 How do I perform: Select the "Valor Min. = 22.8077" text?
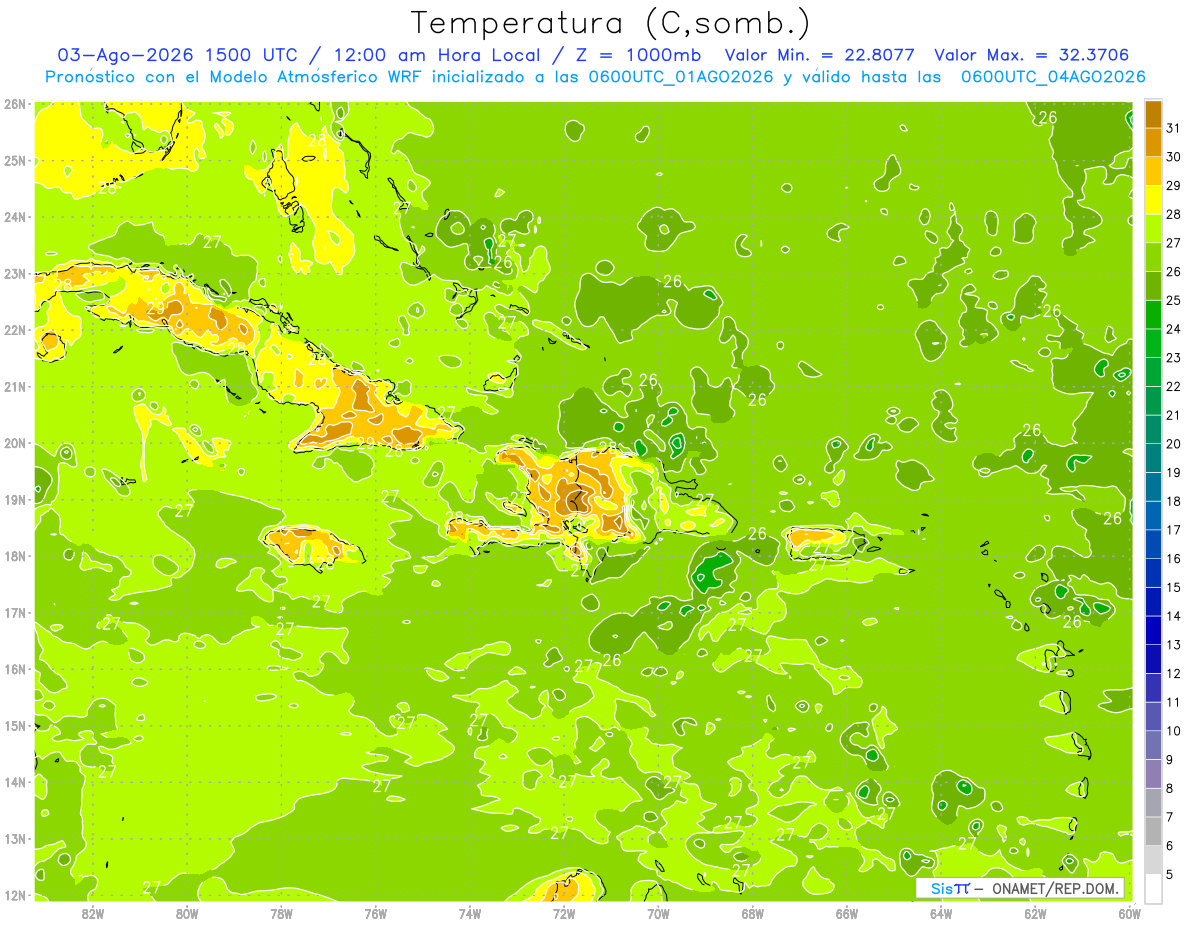(x=821, y=55)
